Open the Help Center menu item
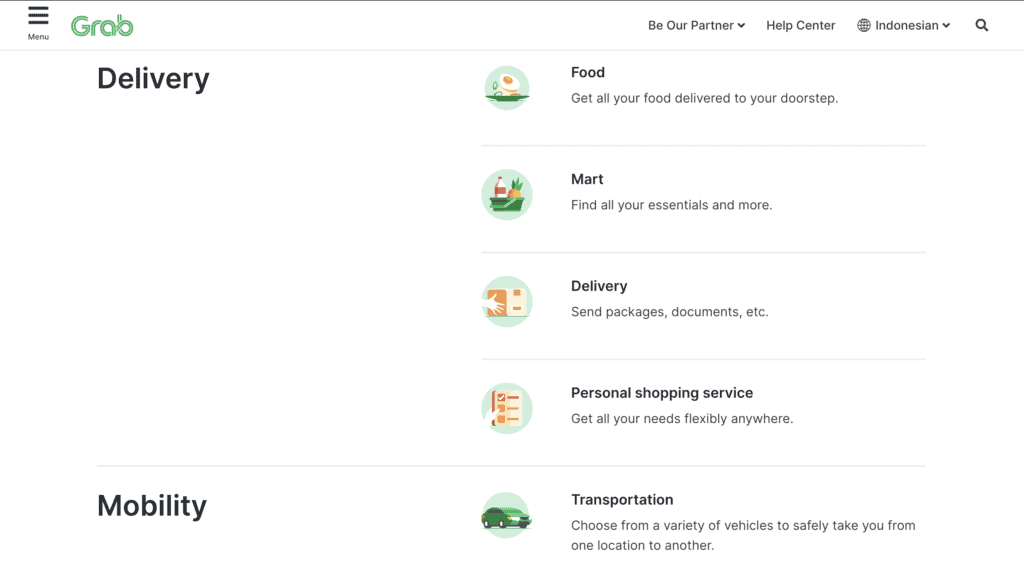Screen dimensions: 1024x579 [x=800, y=25]
